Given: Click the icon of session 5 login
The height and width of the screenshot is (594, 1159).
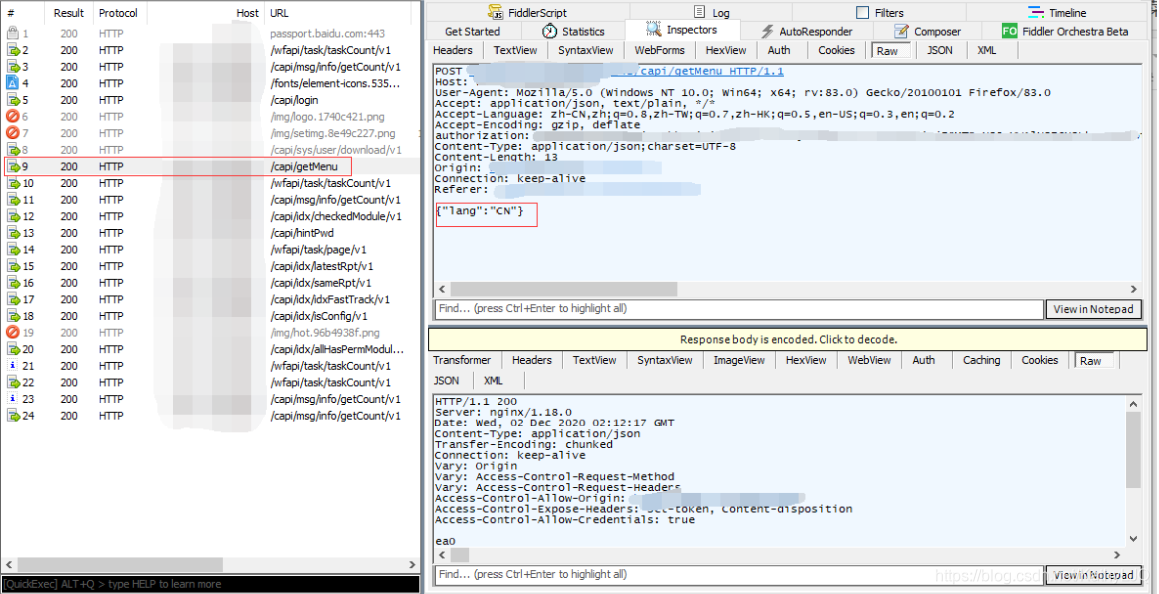Looking at the screenshot, I should pos(13,100).
